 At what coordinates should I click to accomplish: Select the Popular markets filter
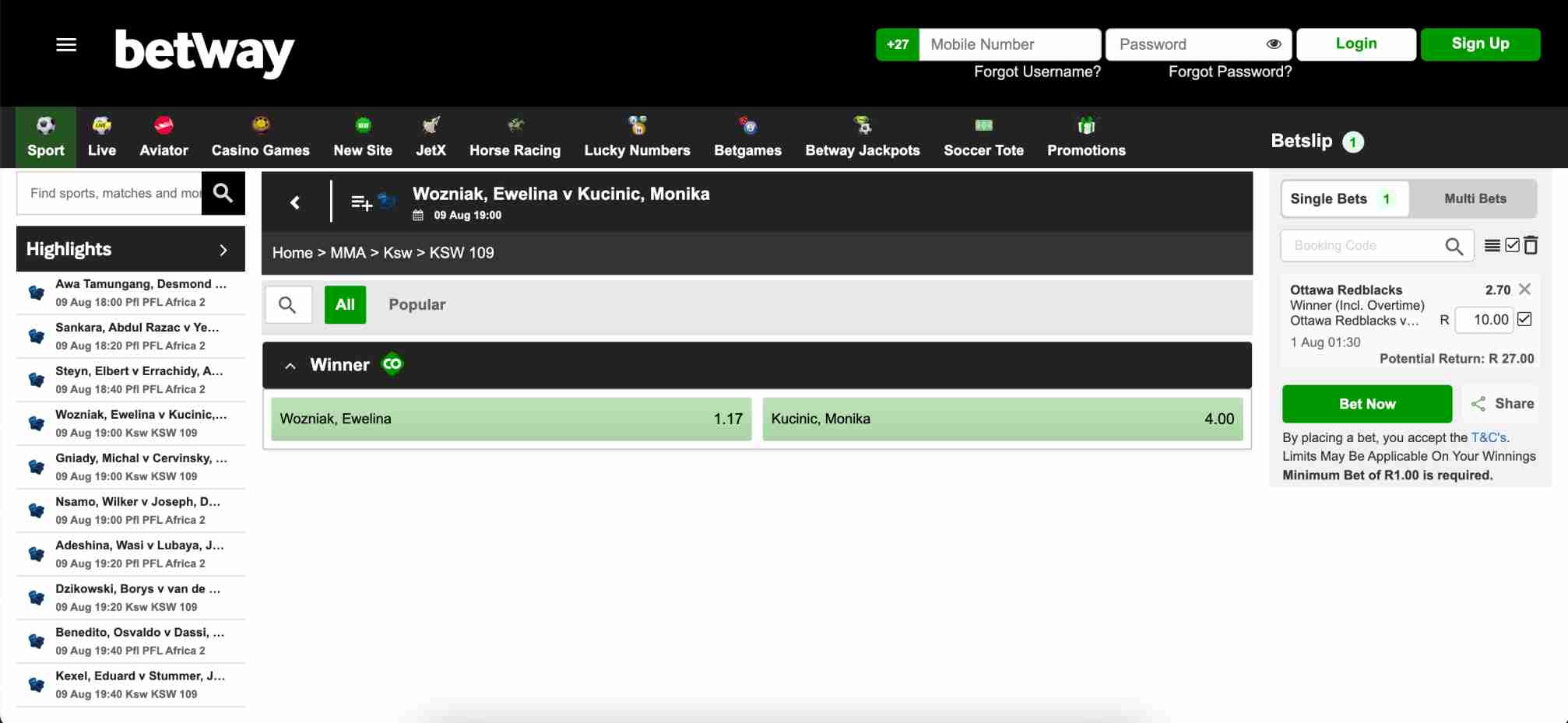pos(417,305)
